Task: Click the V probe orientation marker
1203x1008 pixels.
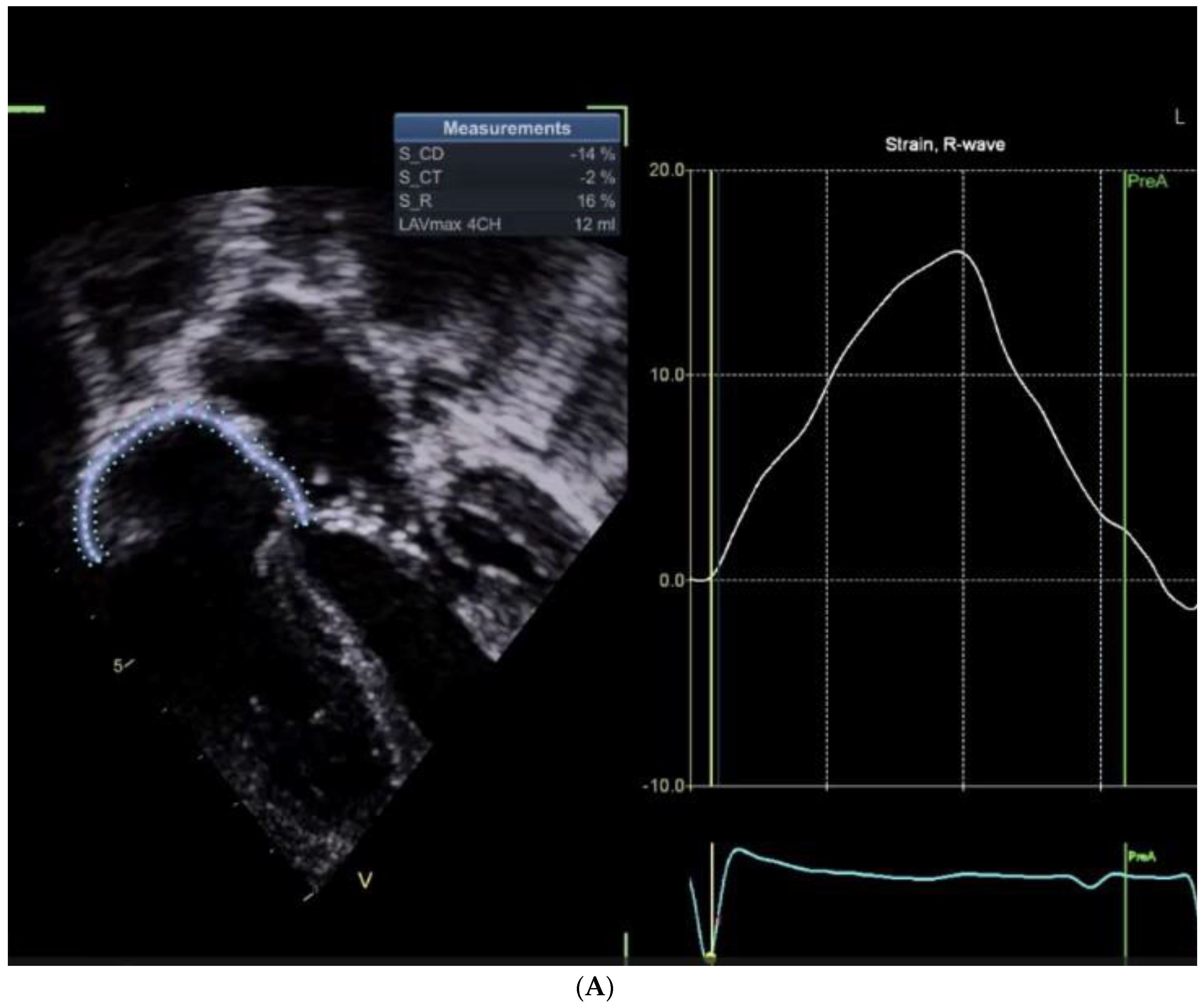Action: tap(365, 880)
